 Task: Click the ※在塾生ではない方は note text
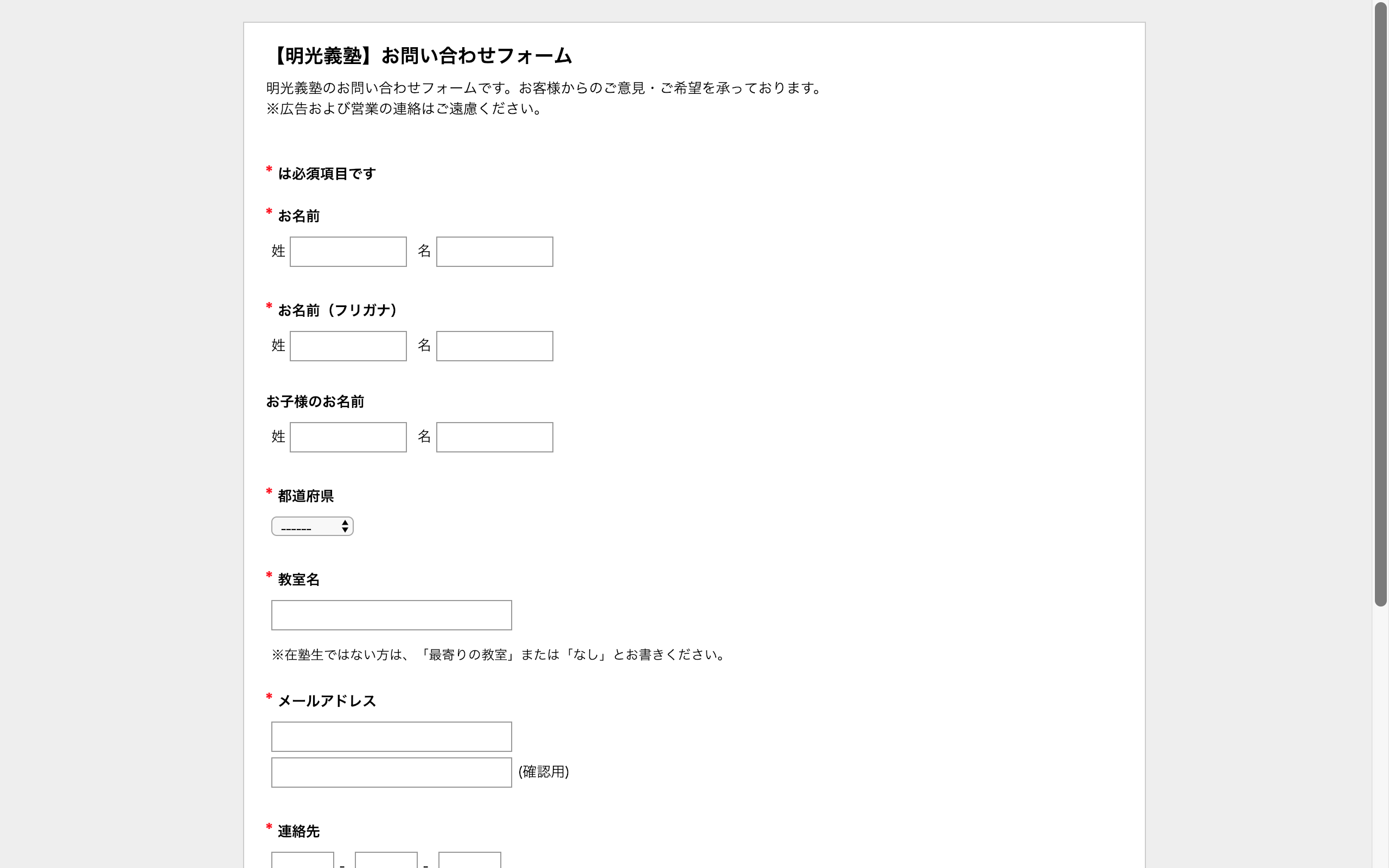499,654
